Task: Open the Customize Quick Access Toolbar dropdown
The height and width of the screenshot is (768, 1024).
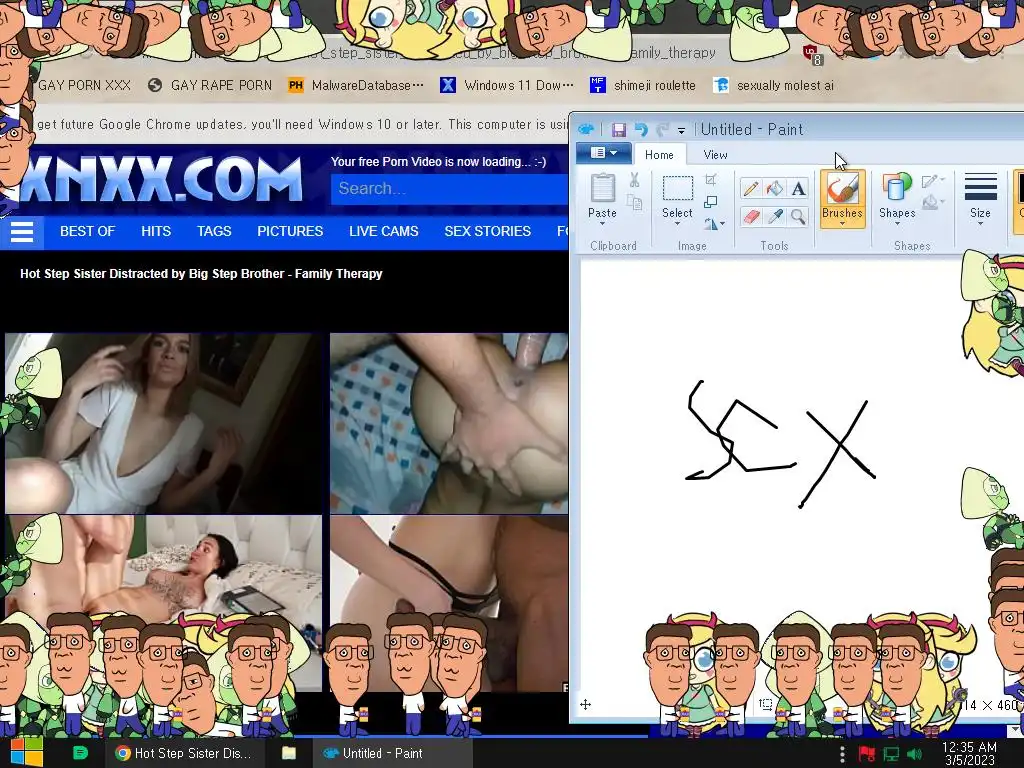Action: click(x=681, y=130)
